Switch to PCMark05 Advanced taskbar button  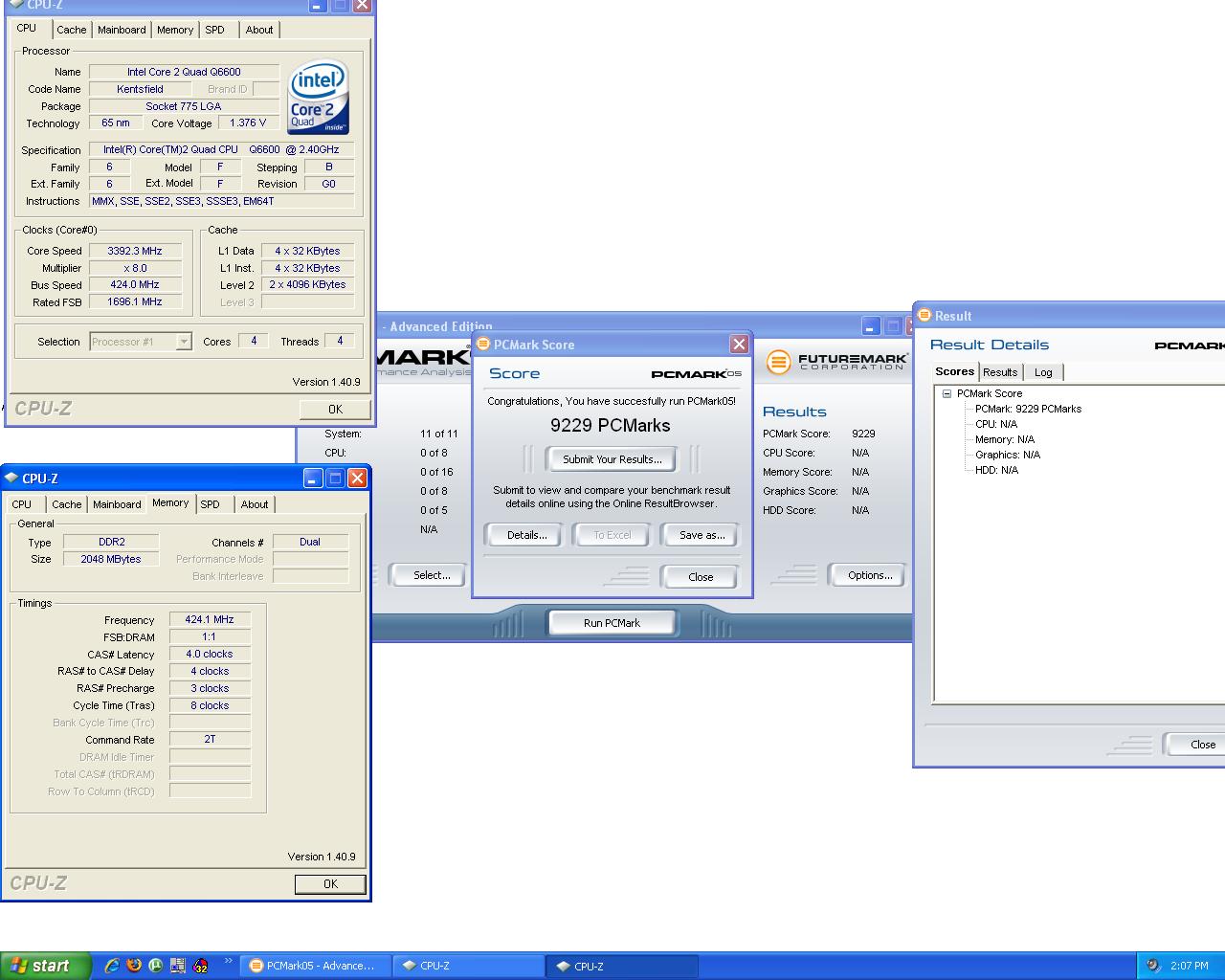pos(315,966)
